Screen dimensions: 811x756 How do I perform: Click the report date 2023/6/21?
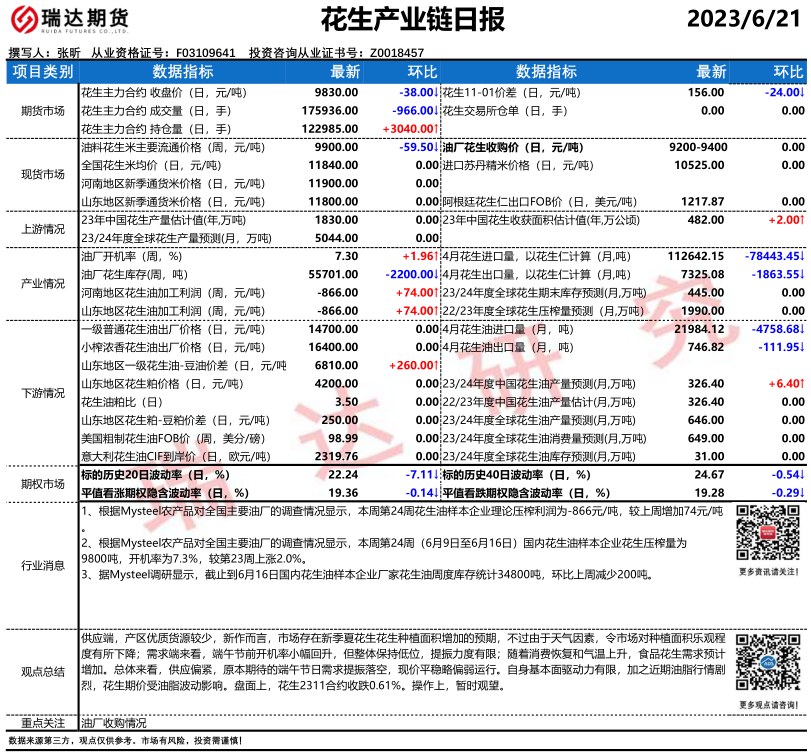745,20
